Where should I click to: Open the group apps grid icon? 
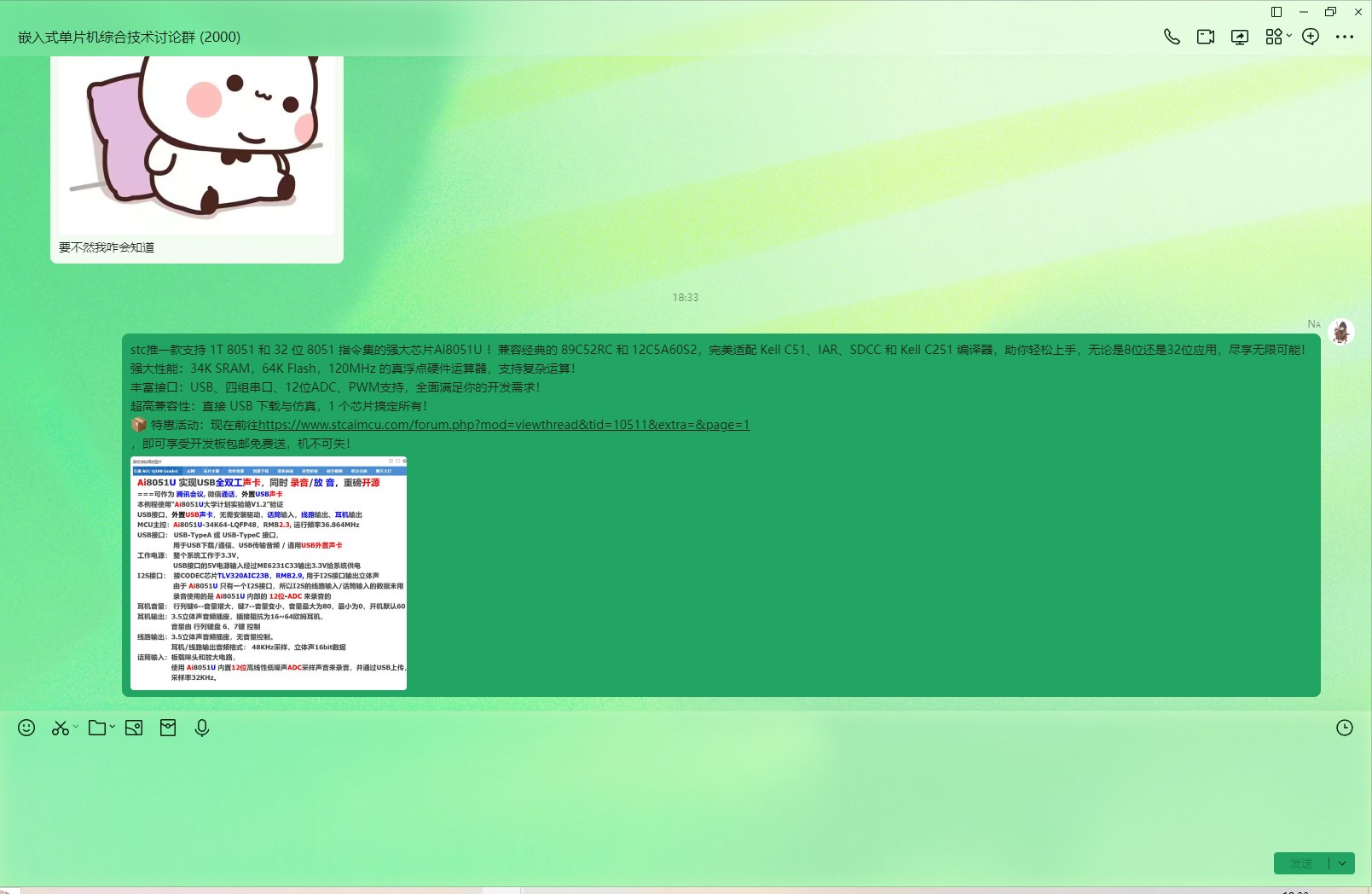[1274, 37]
